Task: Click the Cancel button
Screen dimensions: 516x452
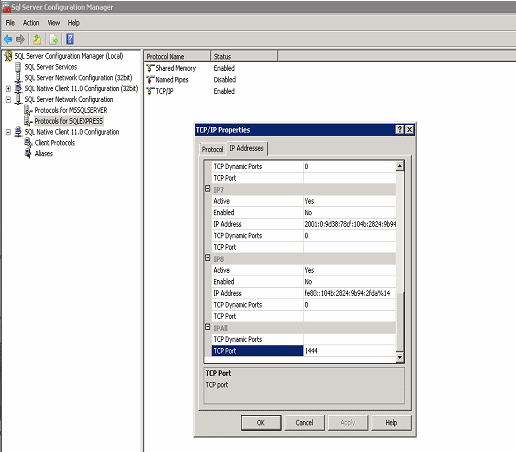Action: [x=304, y=423]
